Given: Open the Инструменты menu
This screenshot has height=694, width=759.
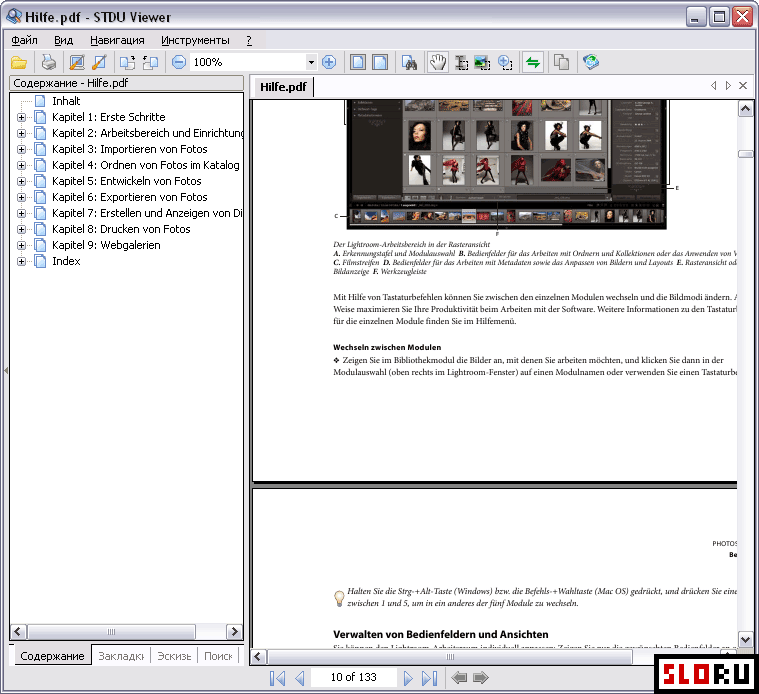Looking at the screenshot, I should (x=195, y=40).
